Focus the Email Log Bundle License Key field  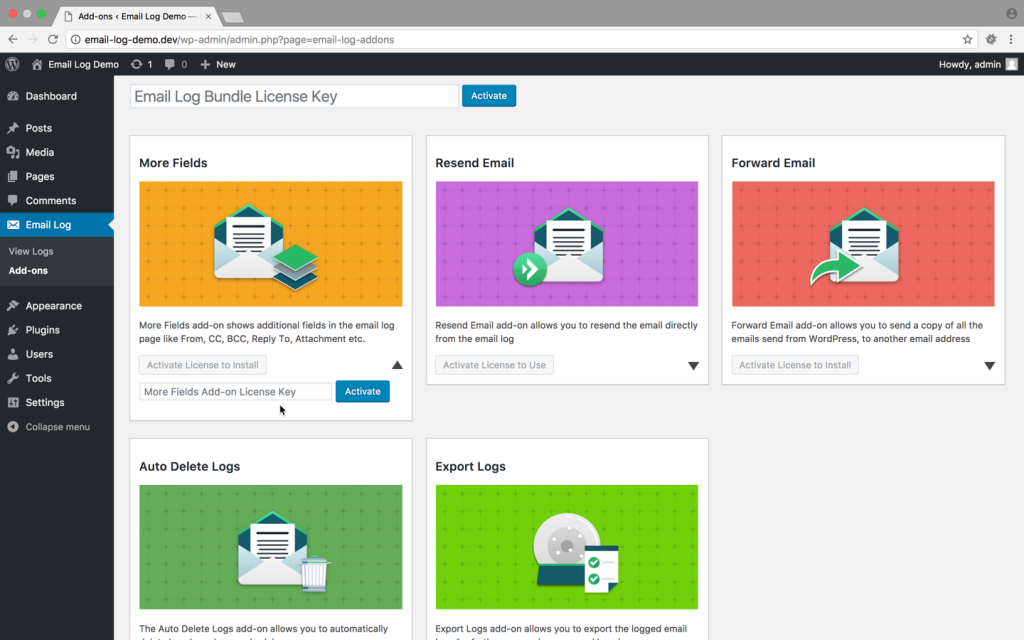(x=295, y=96)
